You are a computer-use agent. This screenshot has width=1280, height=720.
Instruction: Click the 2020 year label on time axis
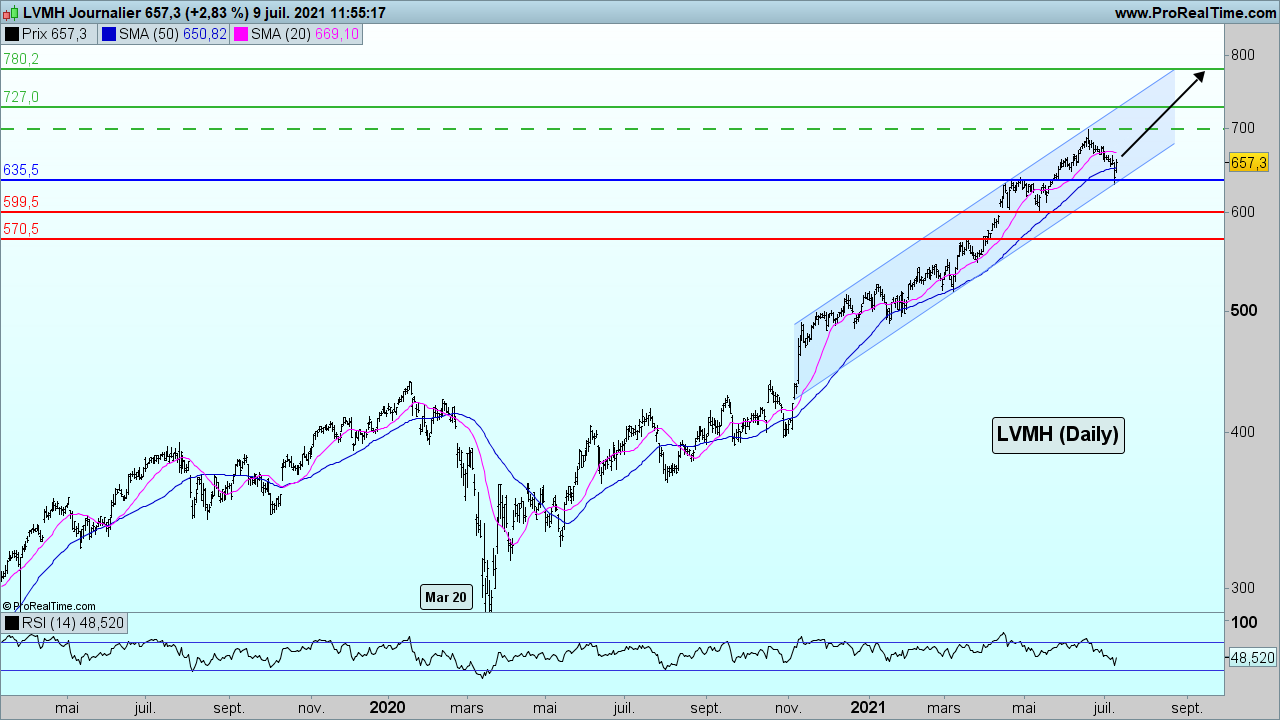point(387,707)
